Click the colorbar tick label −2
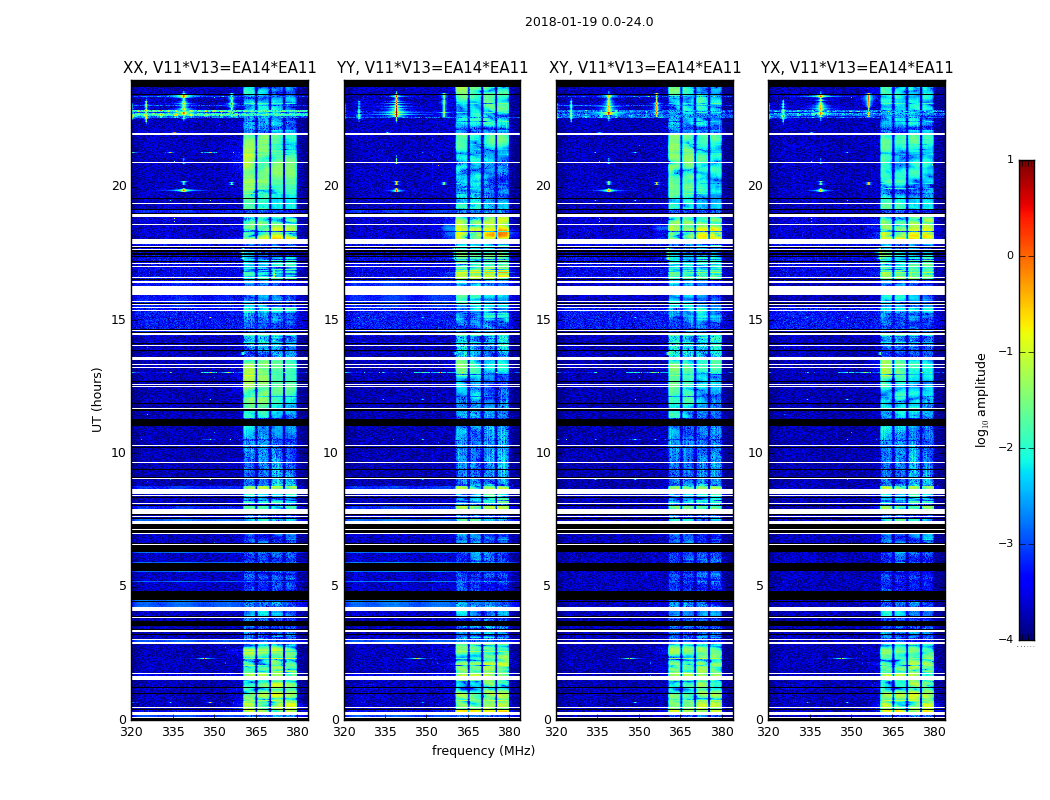Viewport: 1050px width, 800px height. click(x=1006, y=447)
